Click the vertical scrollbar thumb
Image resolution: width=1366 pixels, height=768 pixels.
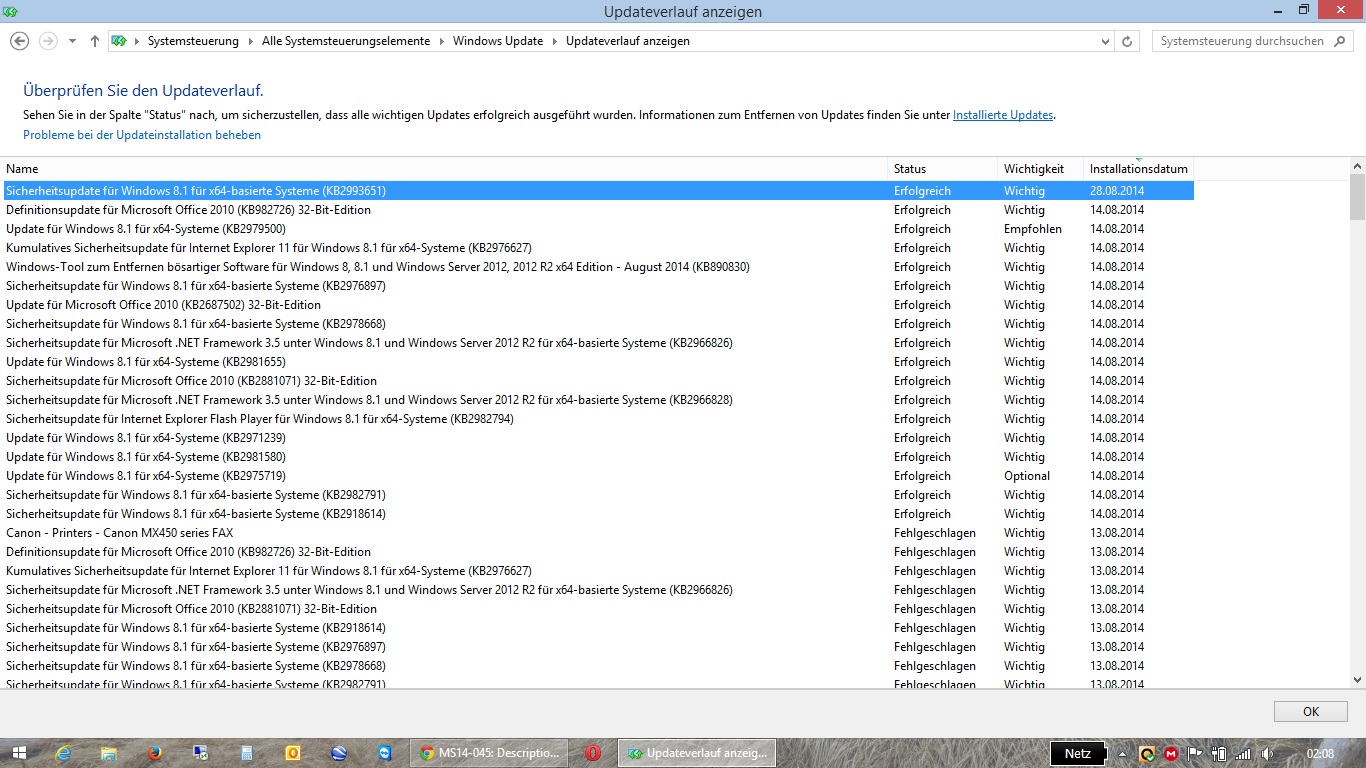(1357, 197)
